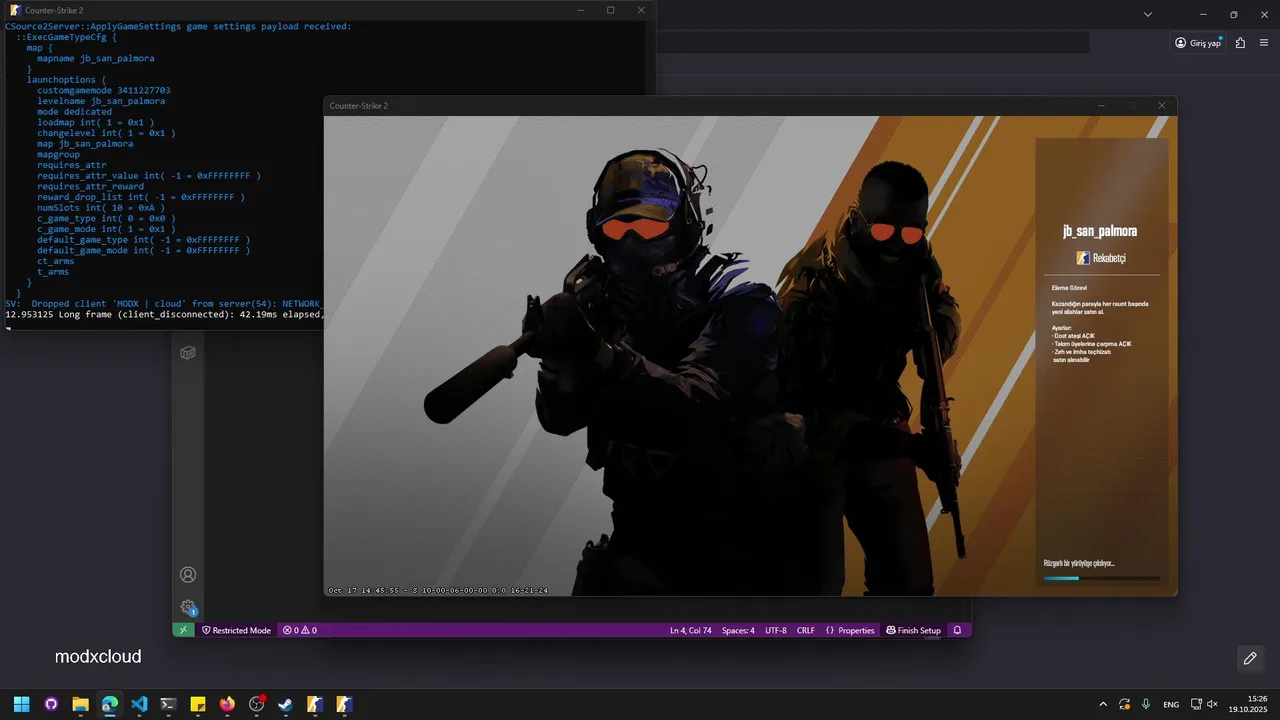
Task: Open GitHub Desktop from the taskbar
Action: (x=51, y=704)
